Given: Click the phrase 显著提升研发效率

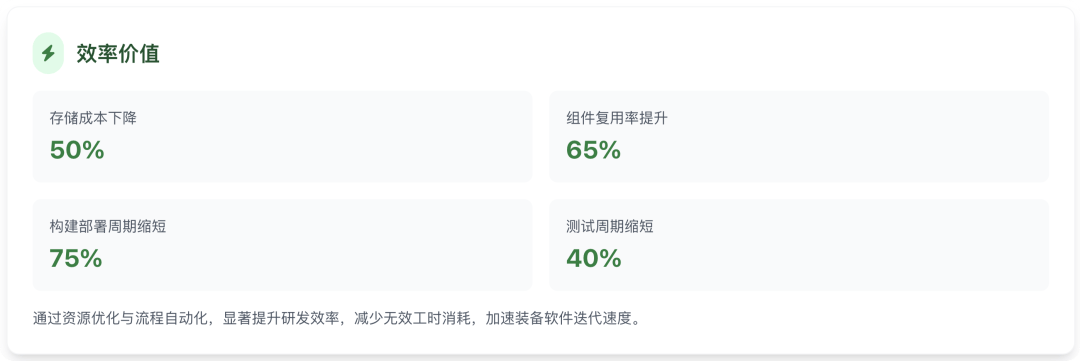Looking at the screenshot, I should tap(281, 319).
